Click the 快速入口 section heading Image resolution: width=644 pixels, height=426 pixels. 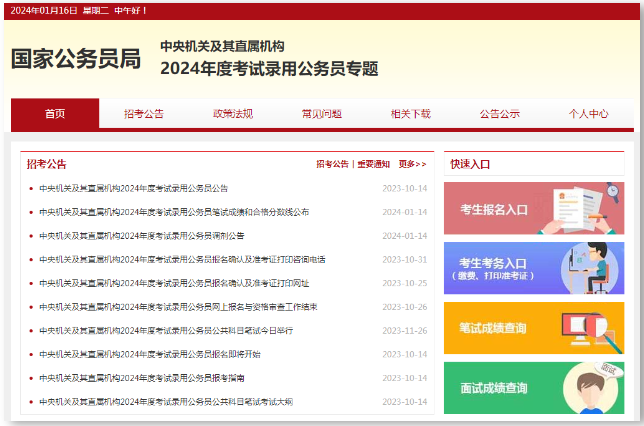point(470,164)
